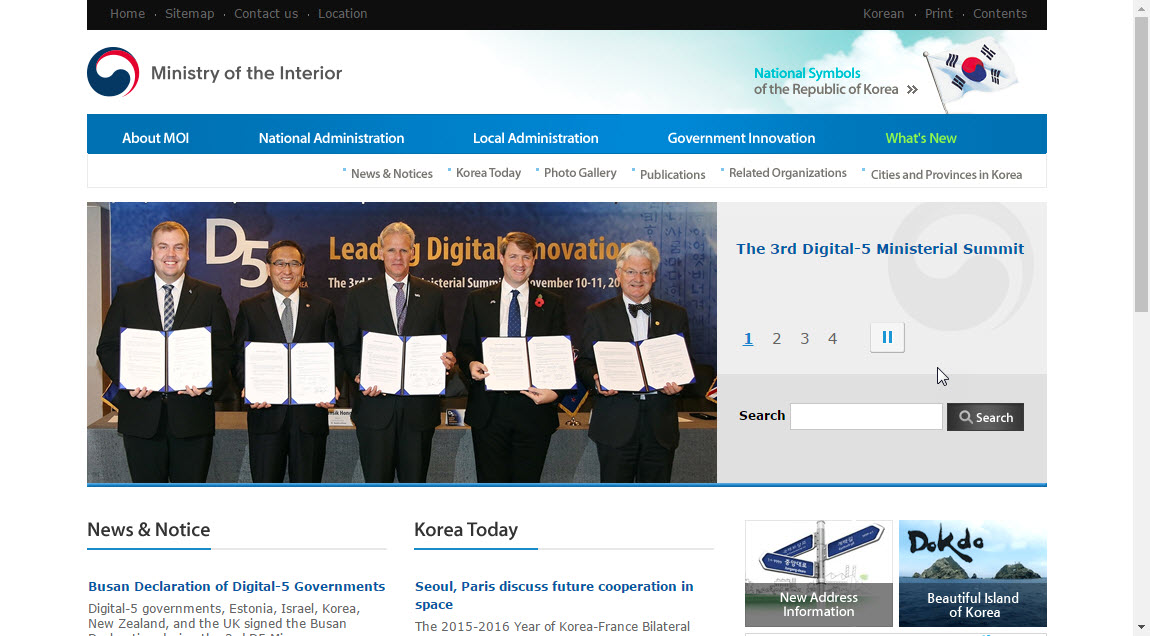This screenshot has width=1150, height=636.
Task: Switch to banner slide 3
Action: pyautogui.click(x=804, y=339)
